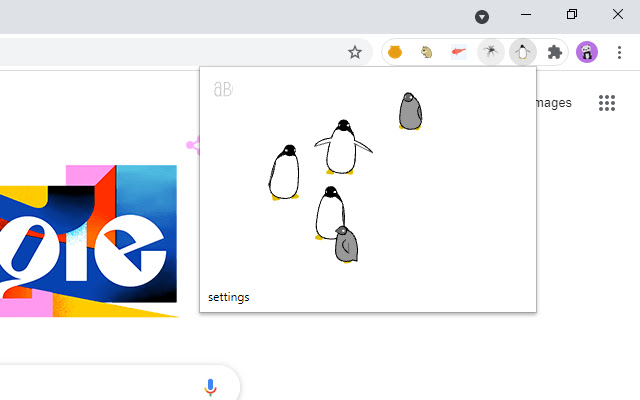Click the red fish extension icon
Image resolution: width=640 pixels, height=400 pixels.
458,52
